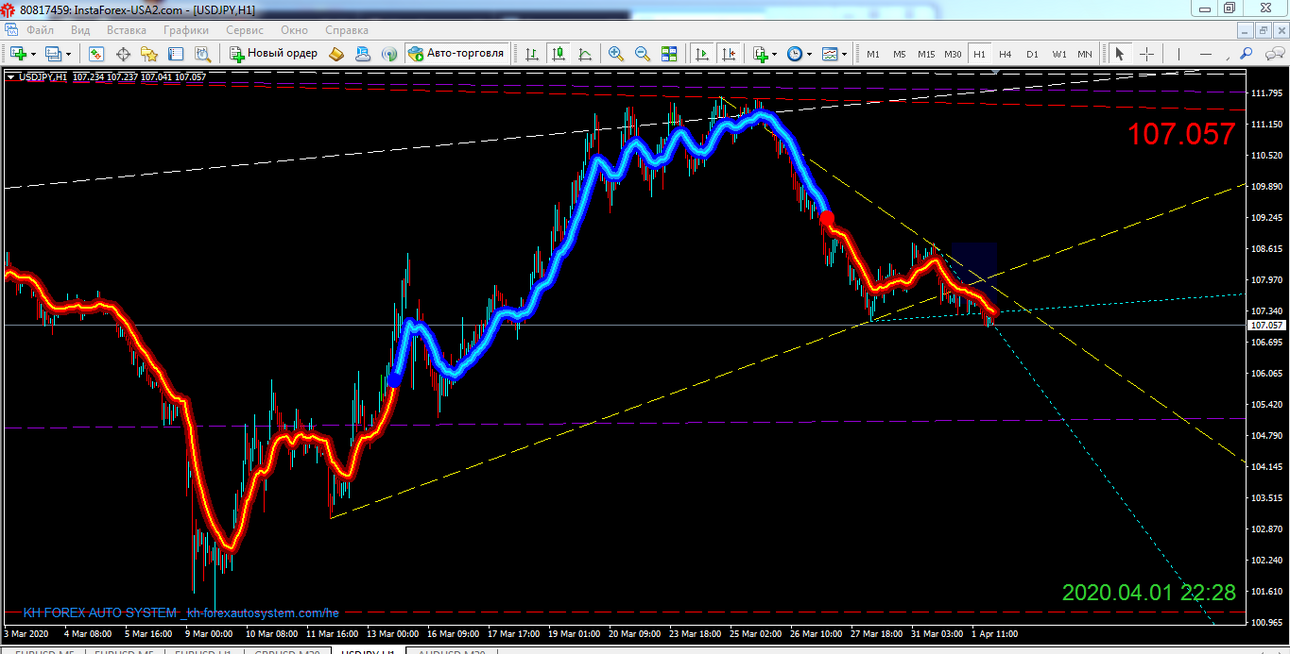Open the Окно menu
Screen dimensions: 1290x654
tap(294, 30)
